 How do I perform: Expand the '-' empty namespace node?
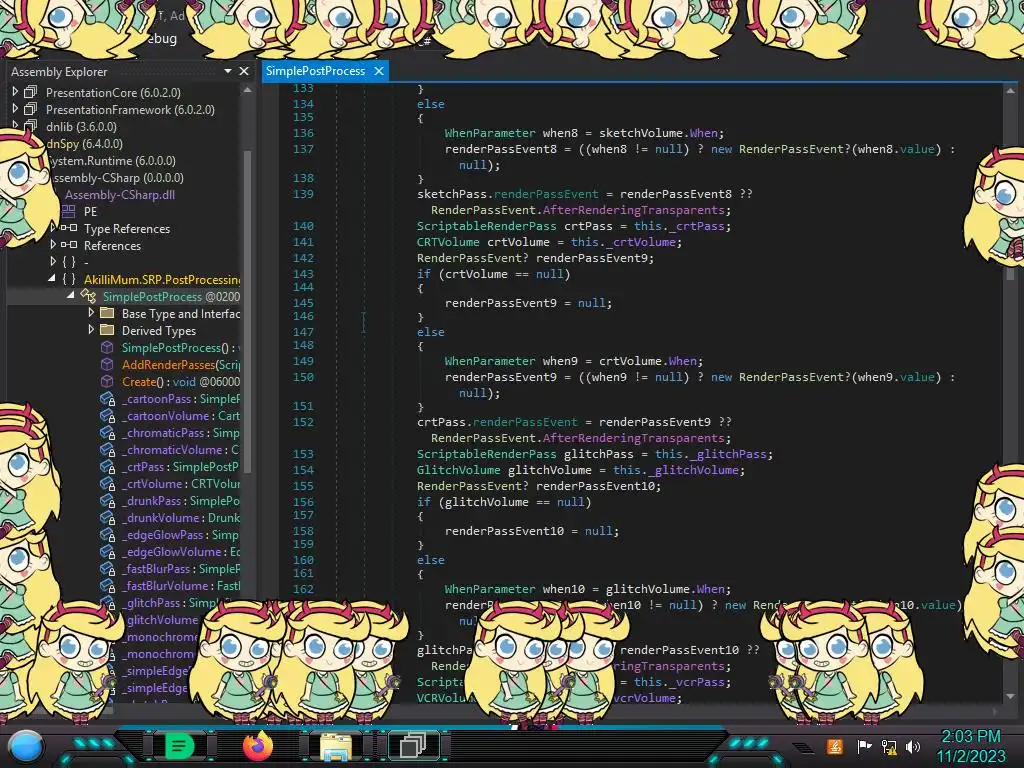[54, 262]
